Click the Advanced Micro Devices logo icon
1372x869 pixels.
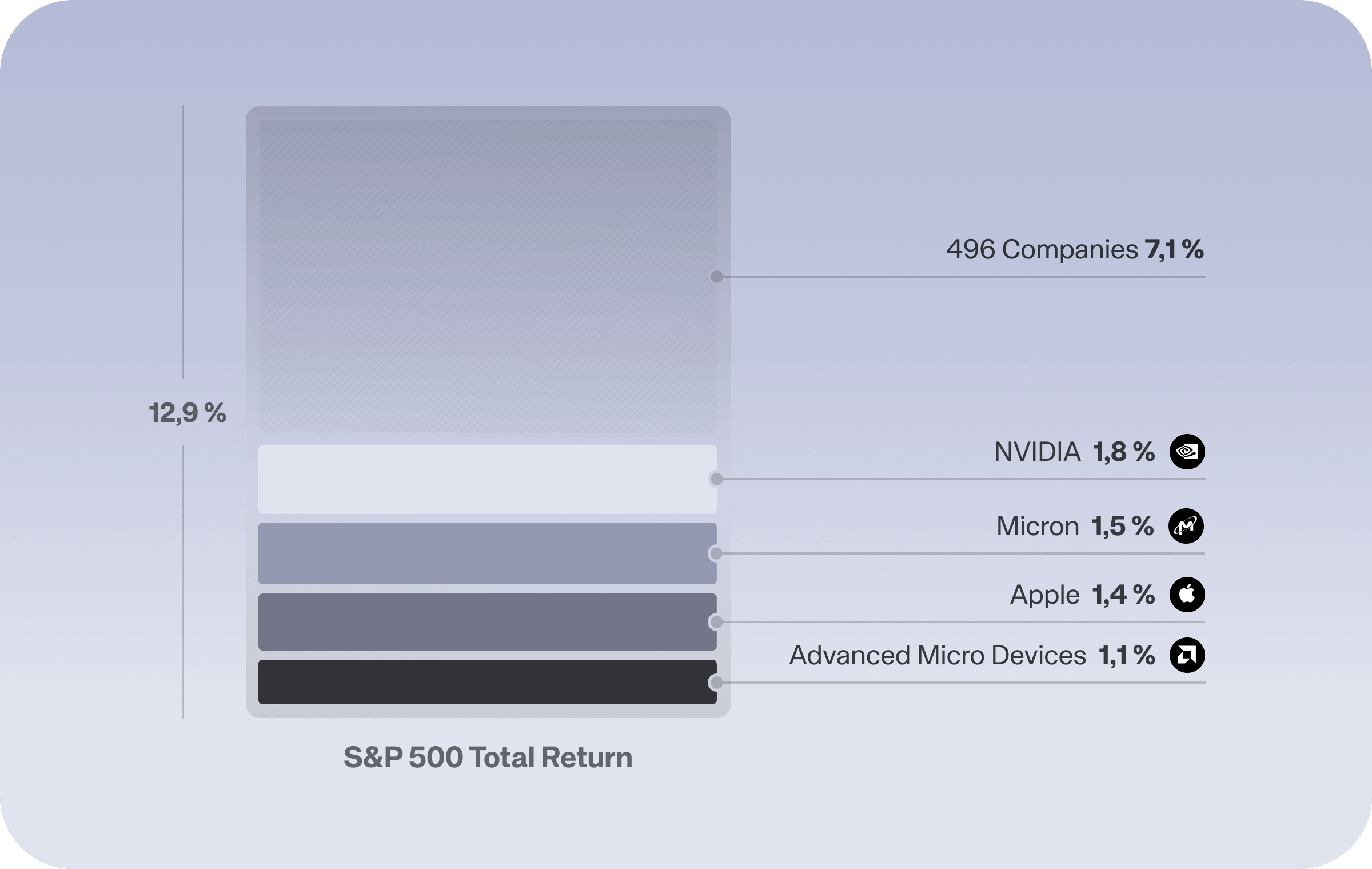1187,655
